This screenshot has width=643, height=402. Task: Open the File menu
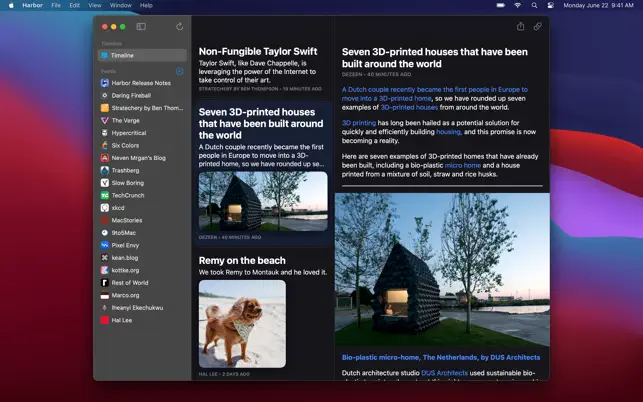[56, 5]
